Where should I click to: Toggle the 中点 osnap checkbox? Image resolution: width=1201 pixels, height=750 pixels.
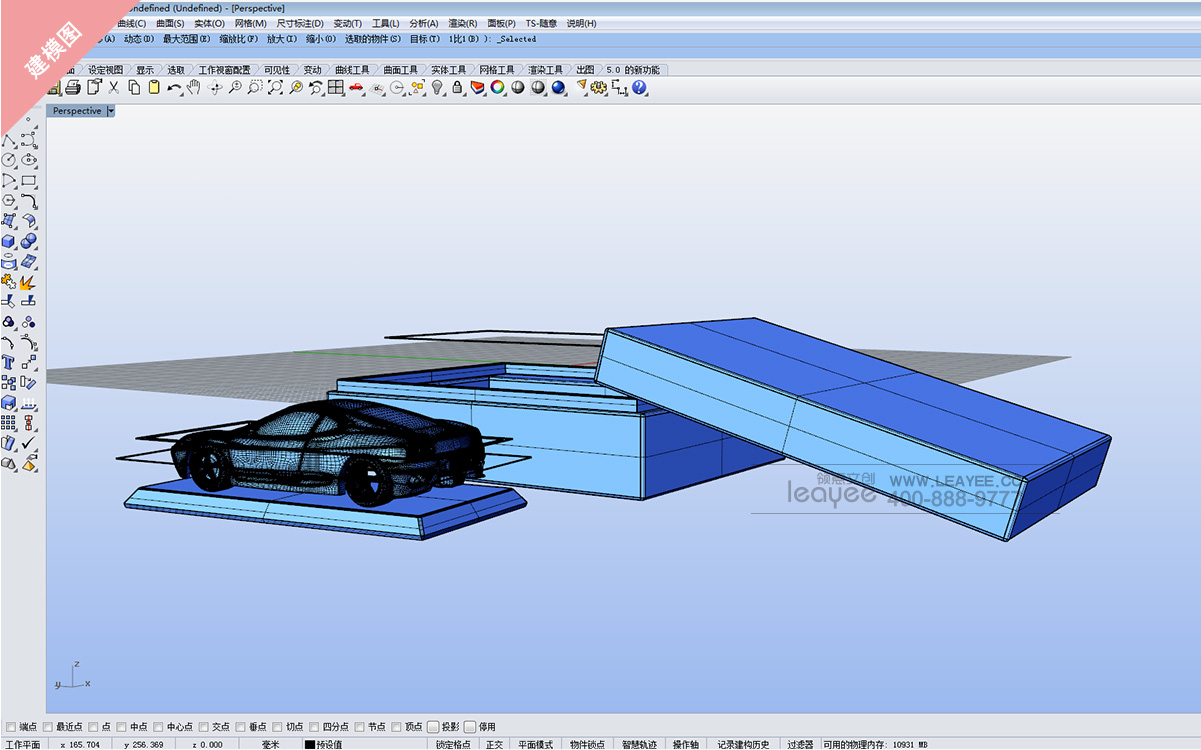[122, 727]
